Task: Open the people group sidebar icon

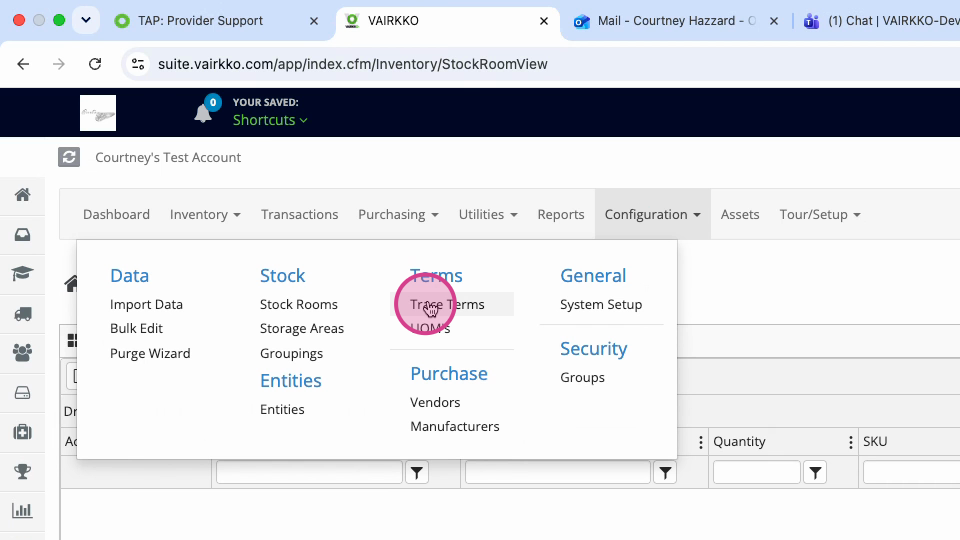Action: pos(23,353)
